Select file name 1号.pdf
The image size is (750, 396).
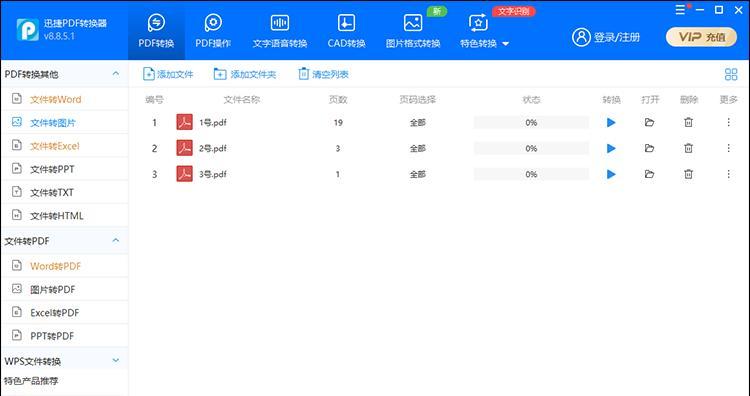(x=213, y=122)
